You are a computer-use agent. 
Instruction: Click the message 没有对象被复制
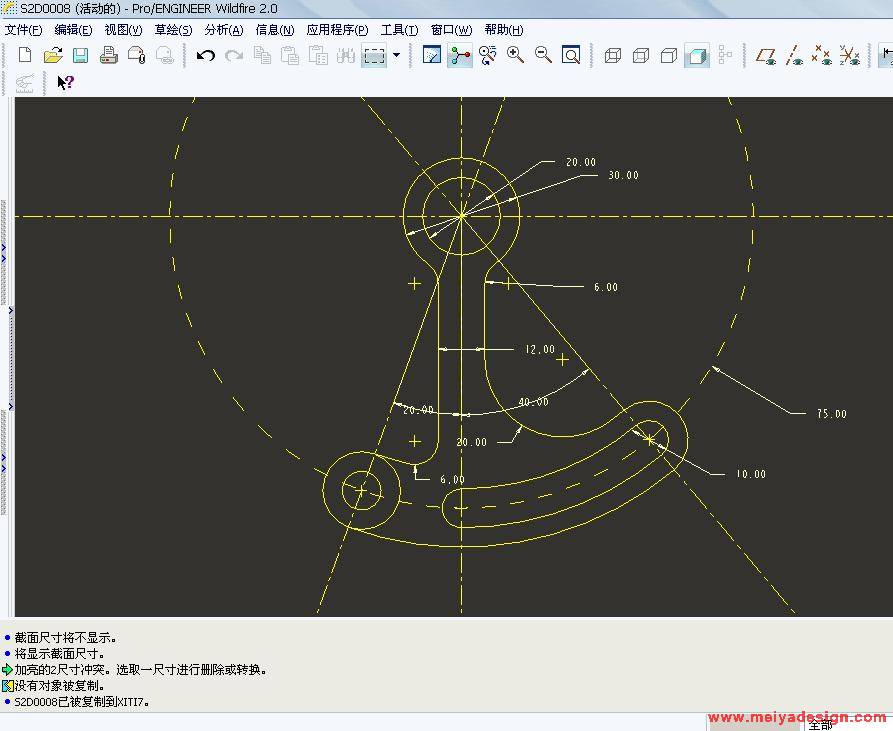pos(59,686)
